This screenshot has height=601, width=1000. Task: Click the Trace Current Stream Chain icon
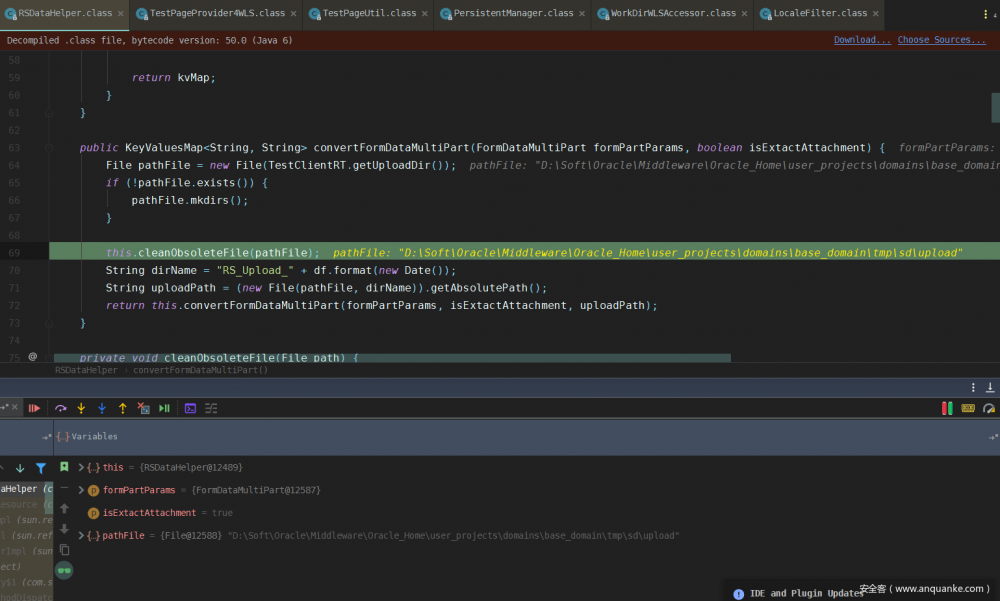pyautogui.click(x=211, y=408)
